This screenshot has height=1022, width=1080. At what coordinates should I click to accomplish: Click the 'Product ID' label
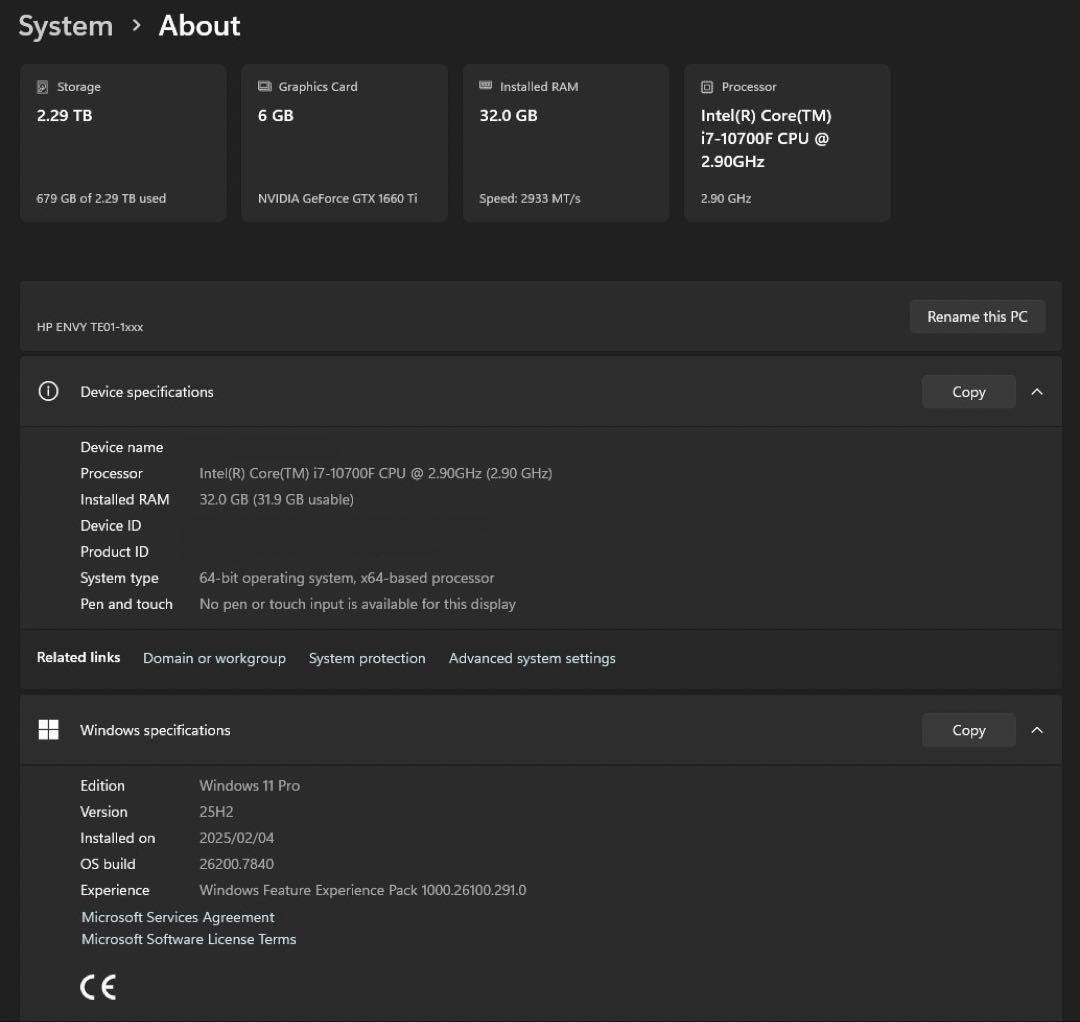114,552
